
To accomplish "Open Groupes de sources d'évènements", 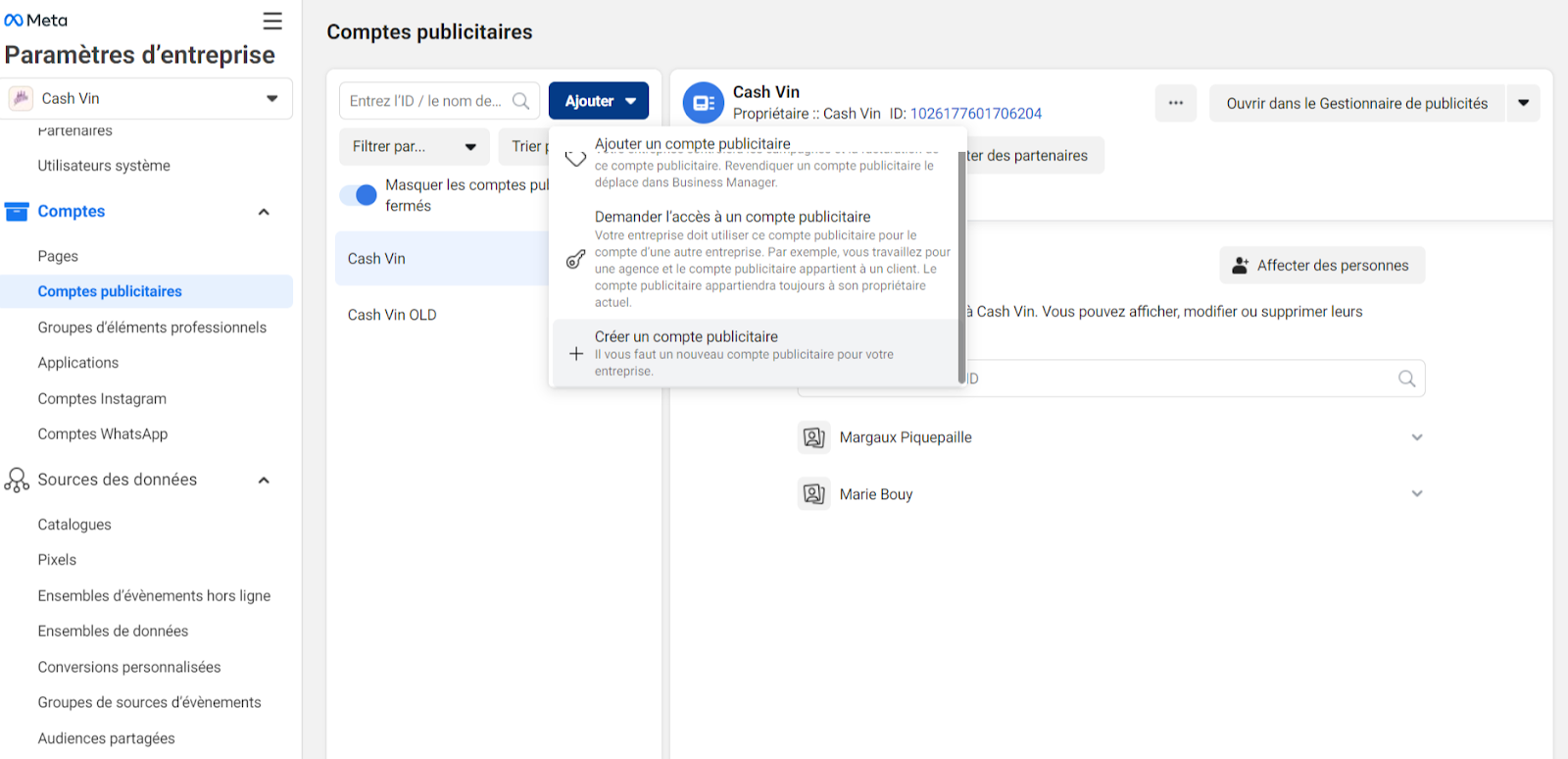I will click(147, 703).
